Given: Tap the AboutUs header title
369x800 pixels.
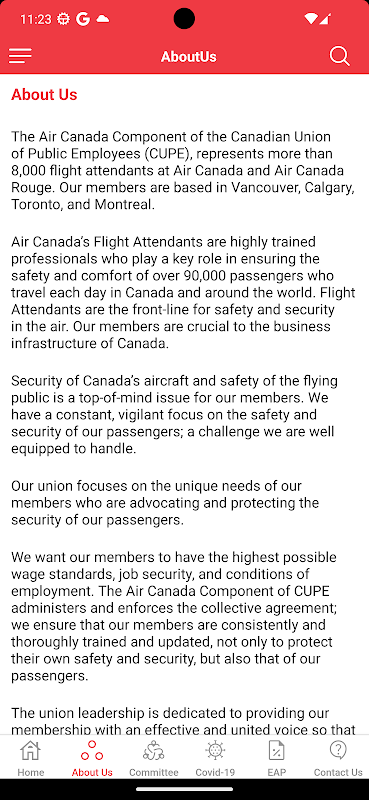Looking at the screenshot, I should (189, 56).
